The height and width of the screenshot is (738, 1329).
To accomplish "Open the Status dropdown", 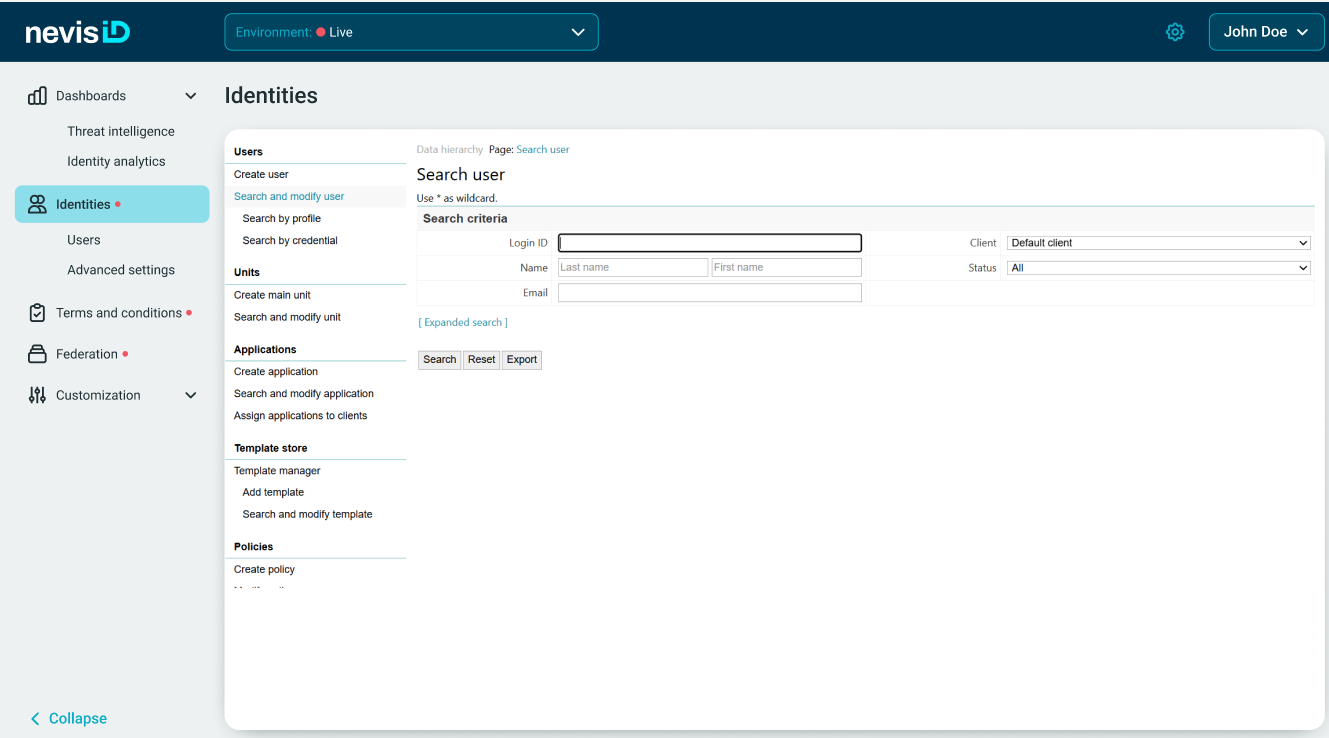I will [1158, 268].
